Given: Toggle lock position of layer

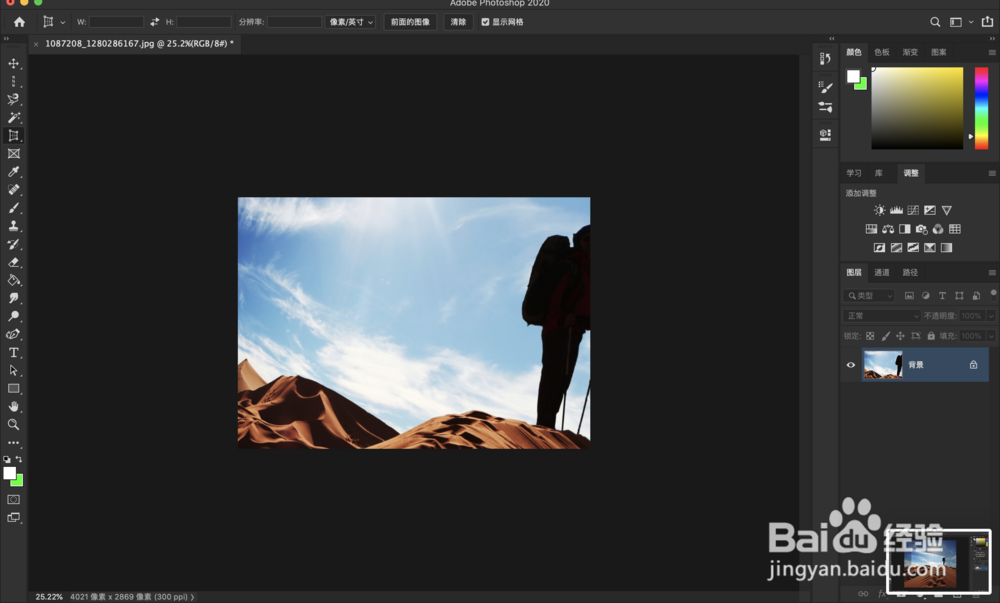Looking at the screenshot, I should click(900, 336).
